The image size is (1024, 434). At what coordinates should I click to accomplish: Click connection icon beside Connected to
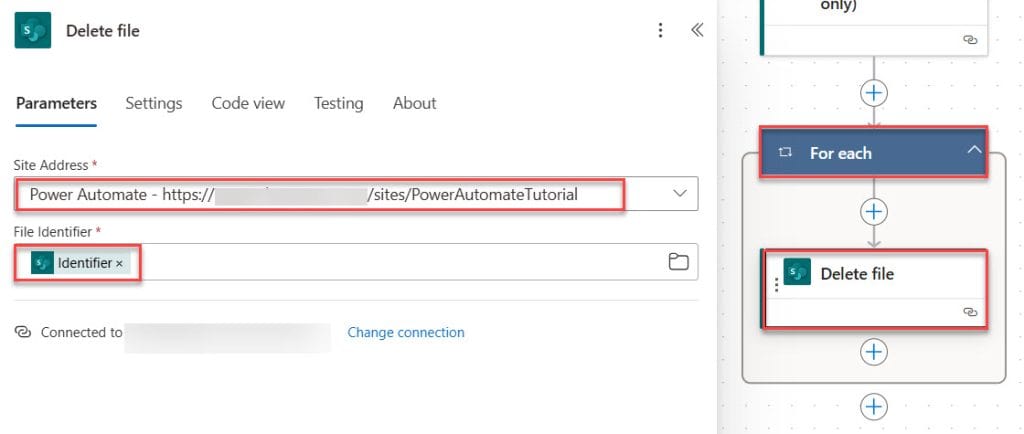(x=23, y=332)
